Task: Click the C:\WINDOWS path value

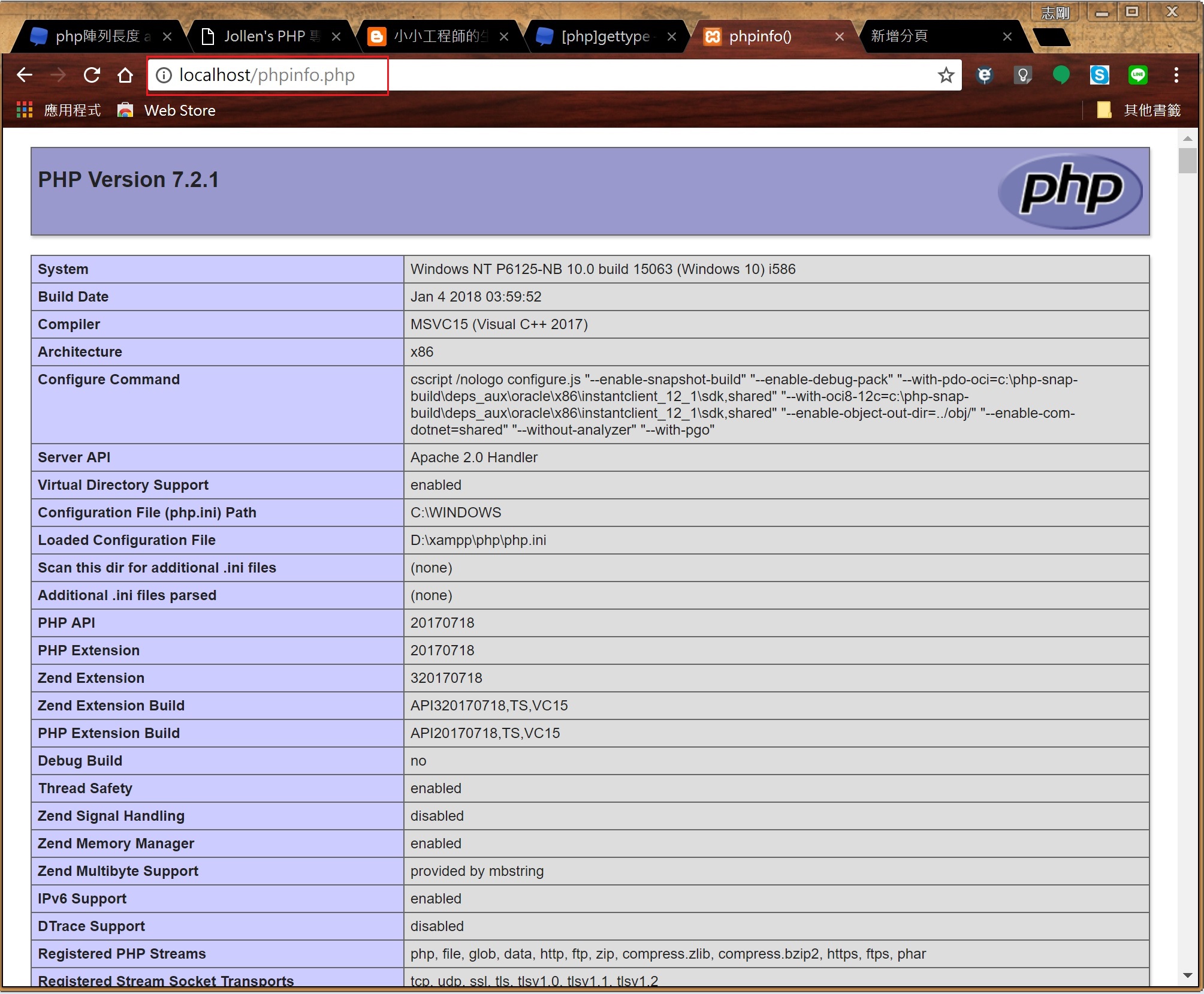Action: [456, 513]
